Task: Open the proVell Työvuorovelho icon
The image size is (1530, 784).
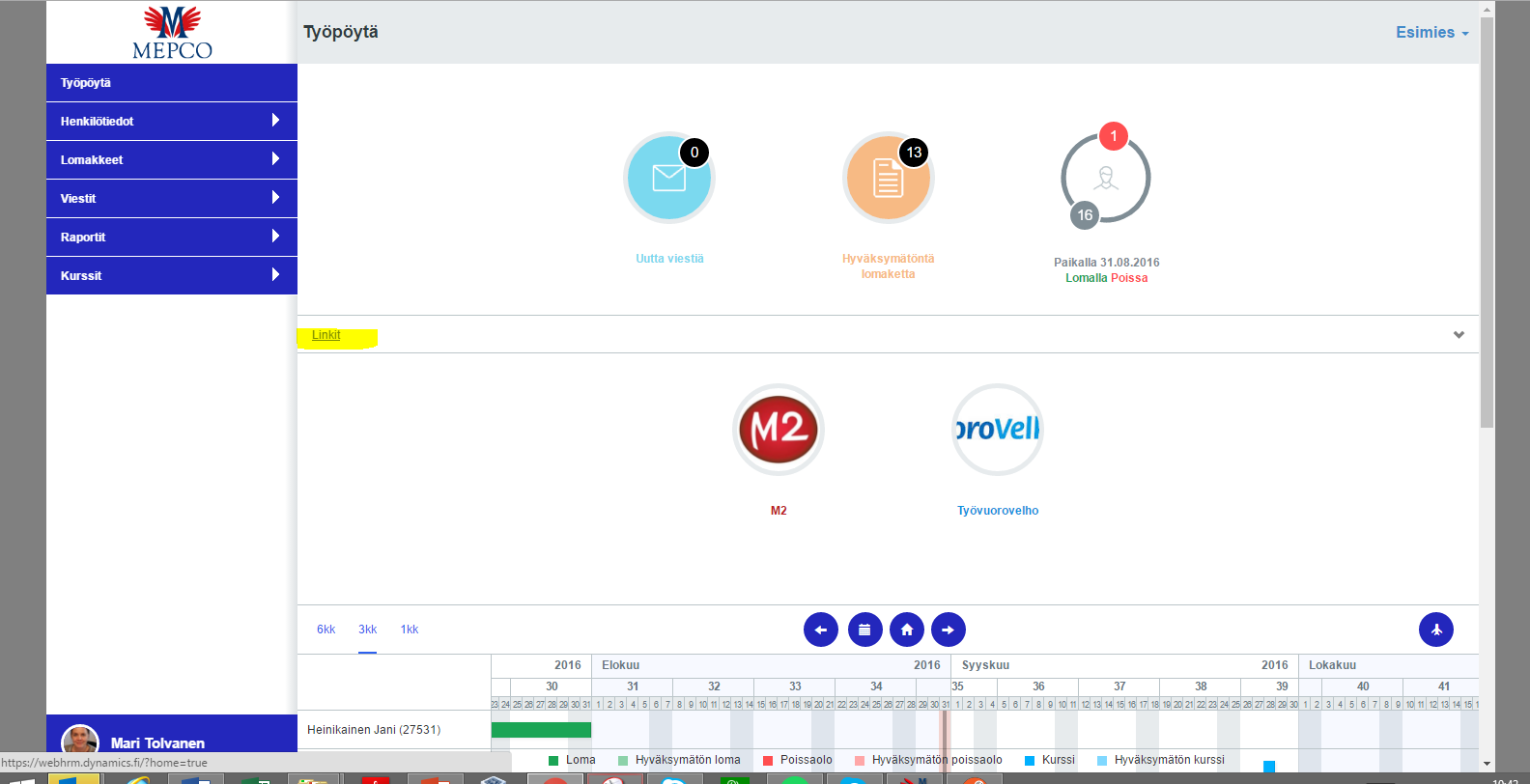Action: (998, 430)
